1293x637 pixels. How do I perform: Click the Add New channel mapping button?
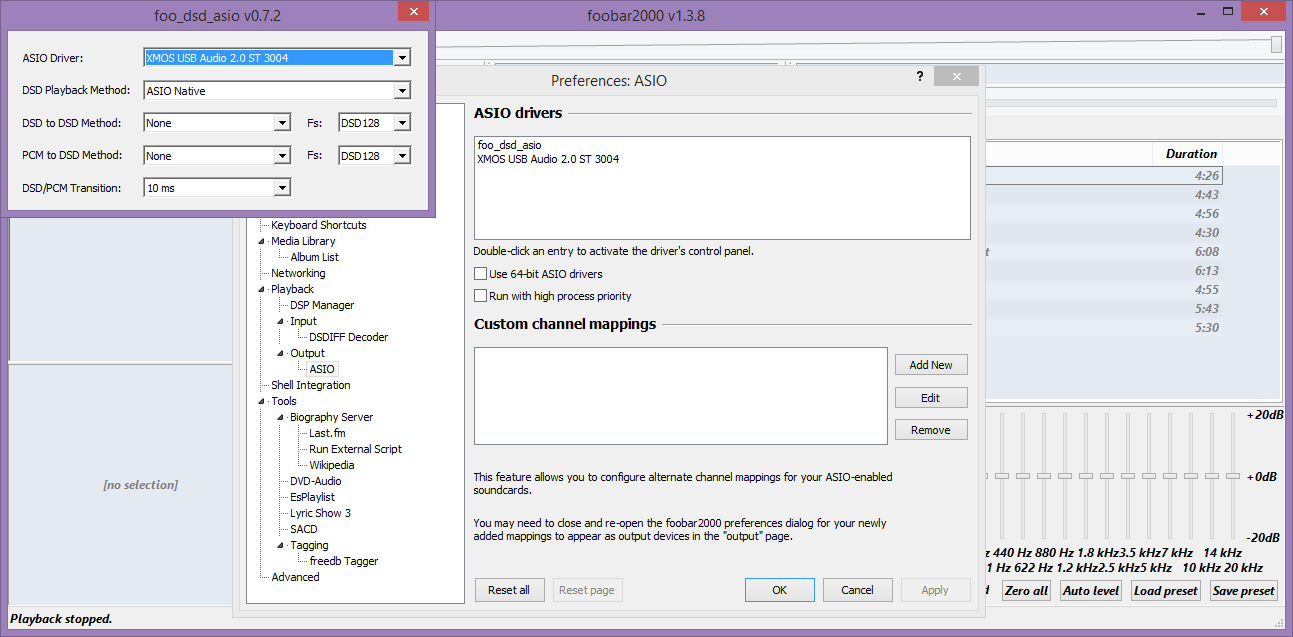[930, 365]
